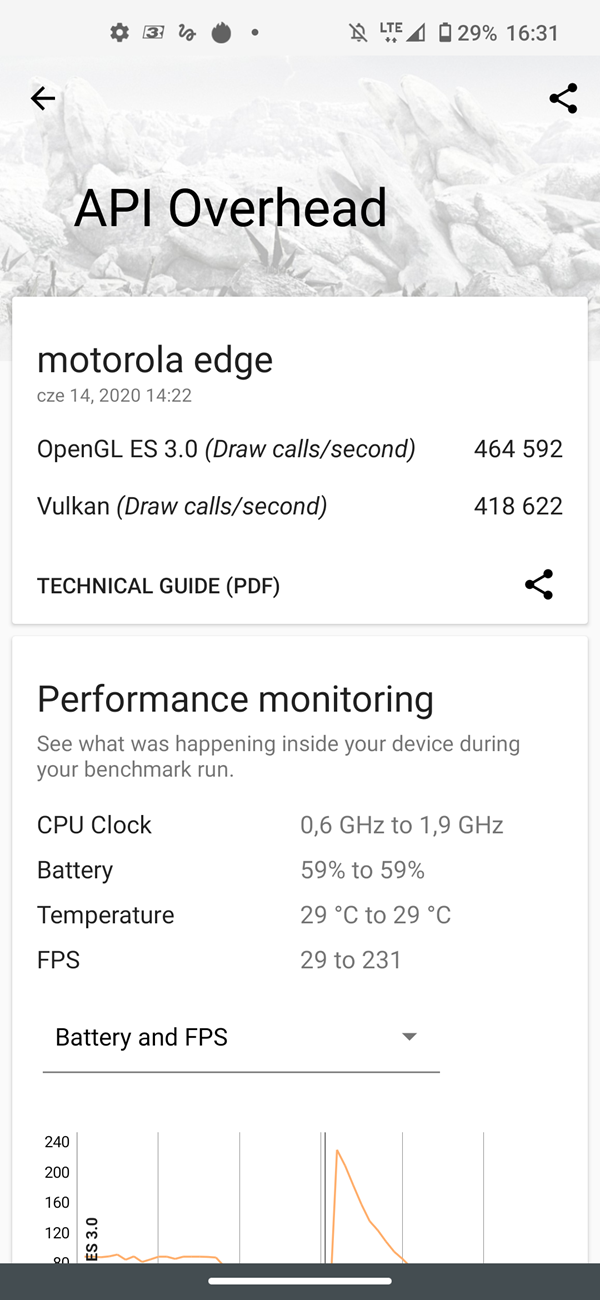Expand graph options with the dropdown arrow

tap(409, 1037)
